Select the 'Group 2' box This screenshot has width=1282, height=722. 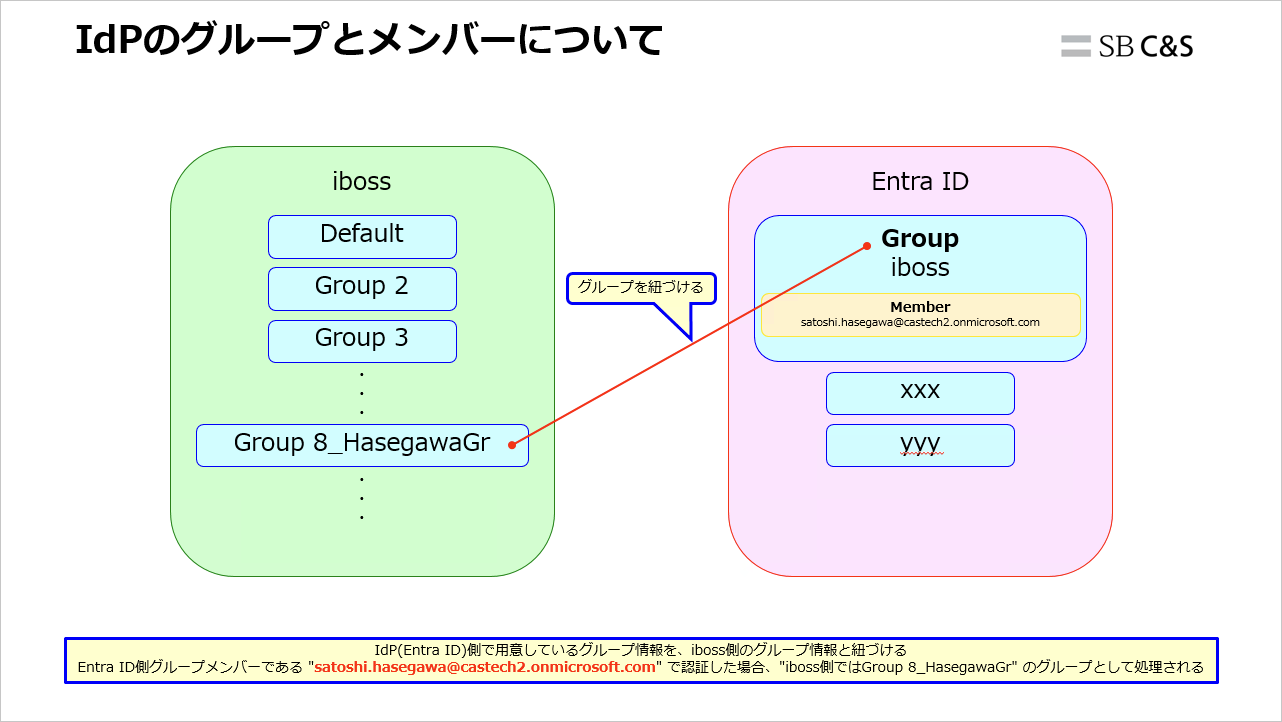pos(362,289)
